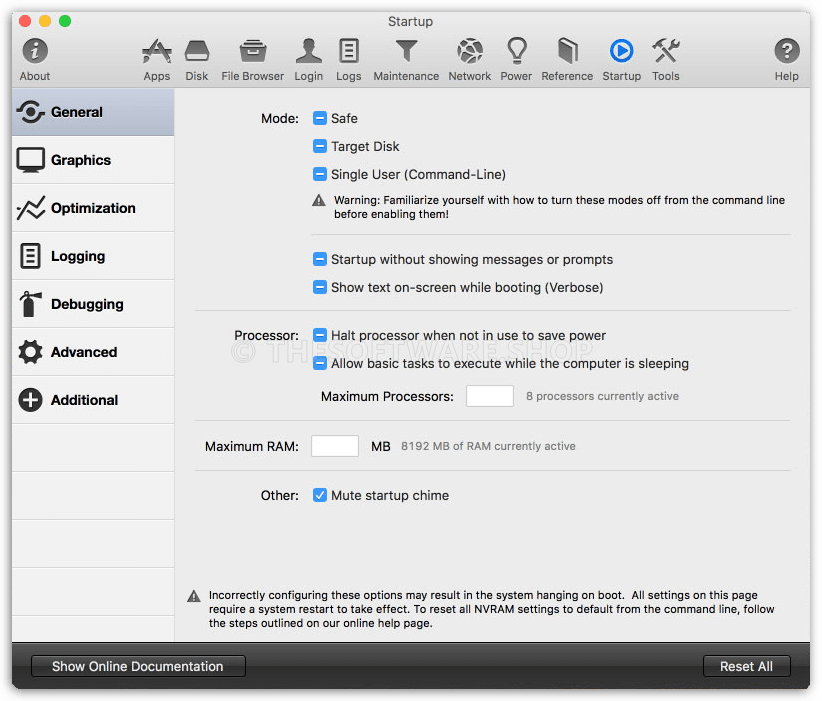Switch to the Network section
The height and width of the screenshot is (701, 822).
(469, 58)
